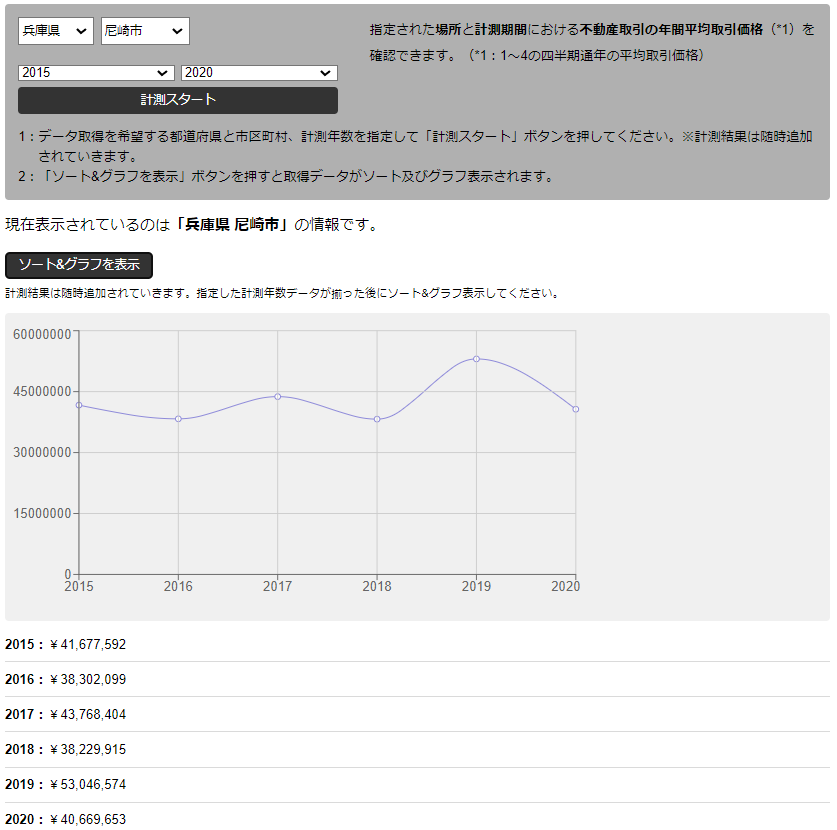
Task: Click the 2015 data point on the chart
Action: 79,405
